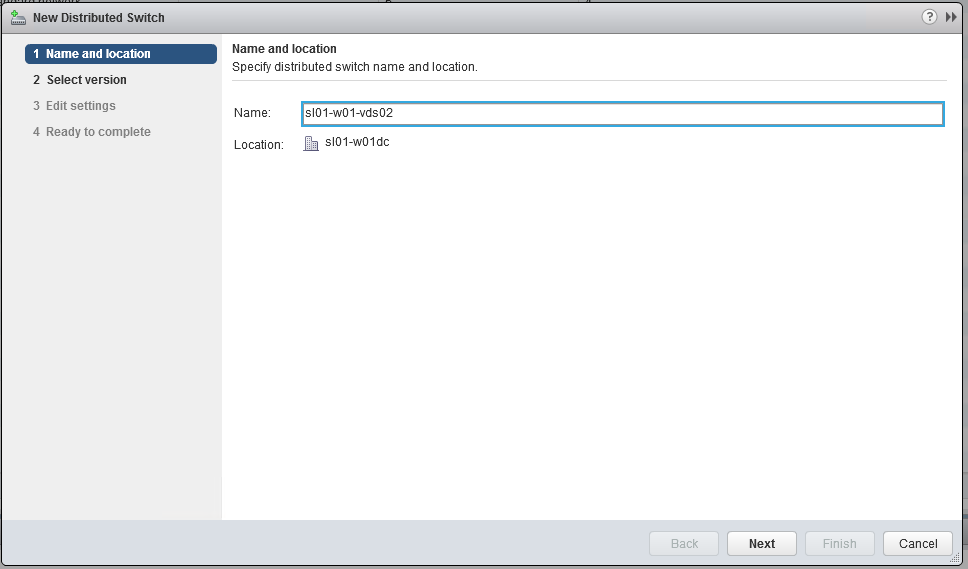This screenshot has width=968, height=569.
Task: Click the Specify distributed switch name description text
Action: [x=355, y=67]
